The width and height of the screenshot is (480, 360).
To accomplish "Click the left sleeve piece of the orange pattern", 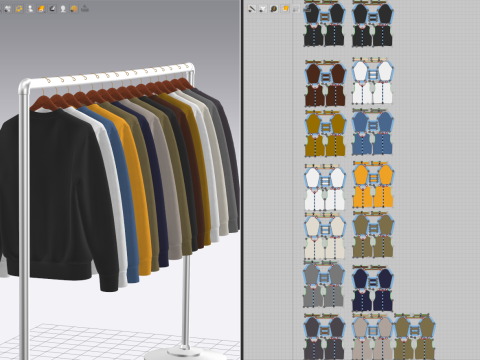I will tap(361, 176).
